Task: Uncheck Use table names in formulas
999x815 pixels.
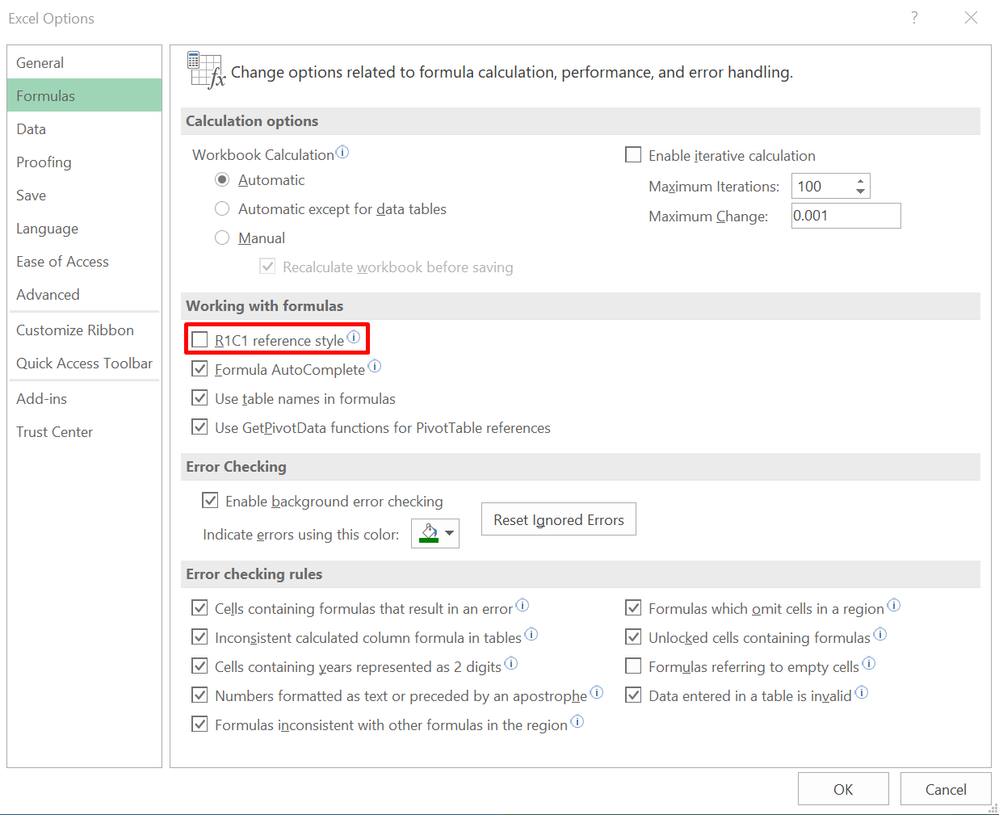Action: click(x=200, y=398)
